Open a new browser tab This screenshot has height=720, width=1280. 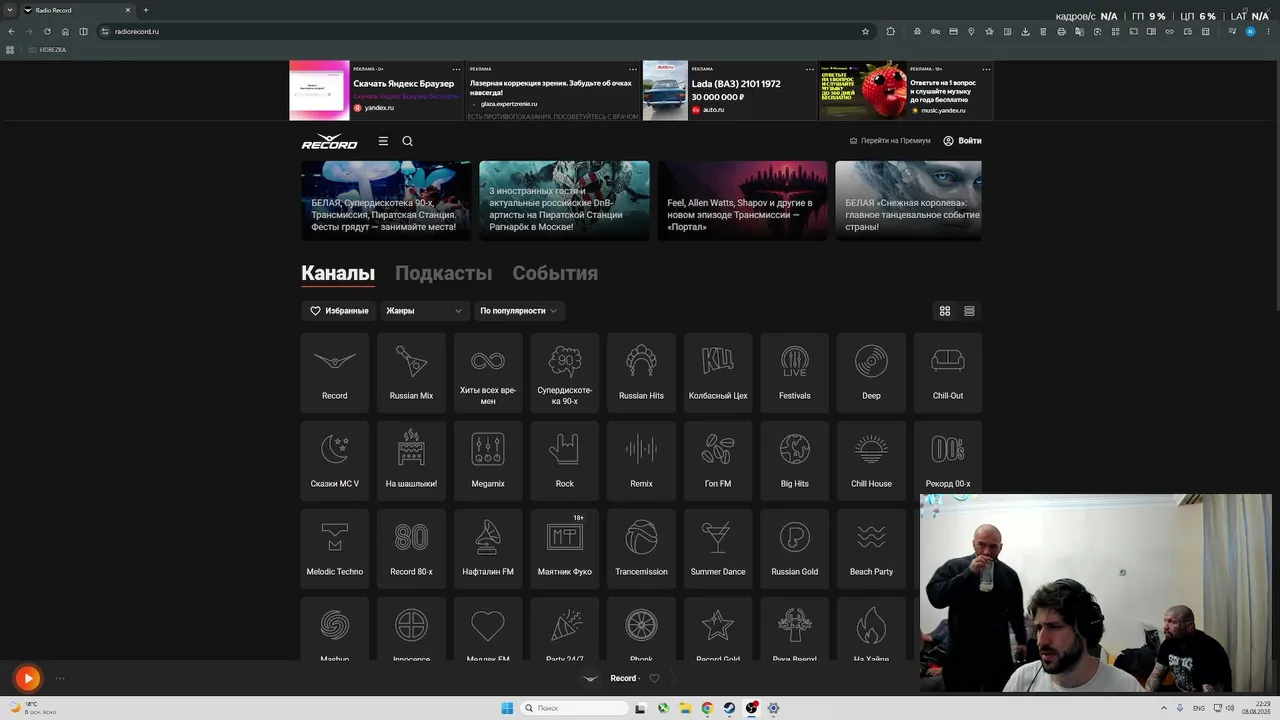pyautogui.click(x=146, y=10)
